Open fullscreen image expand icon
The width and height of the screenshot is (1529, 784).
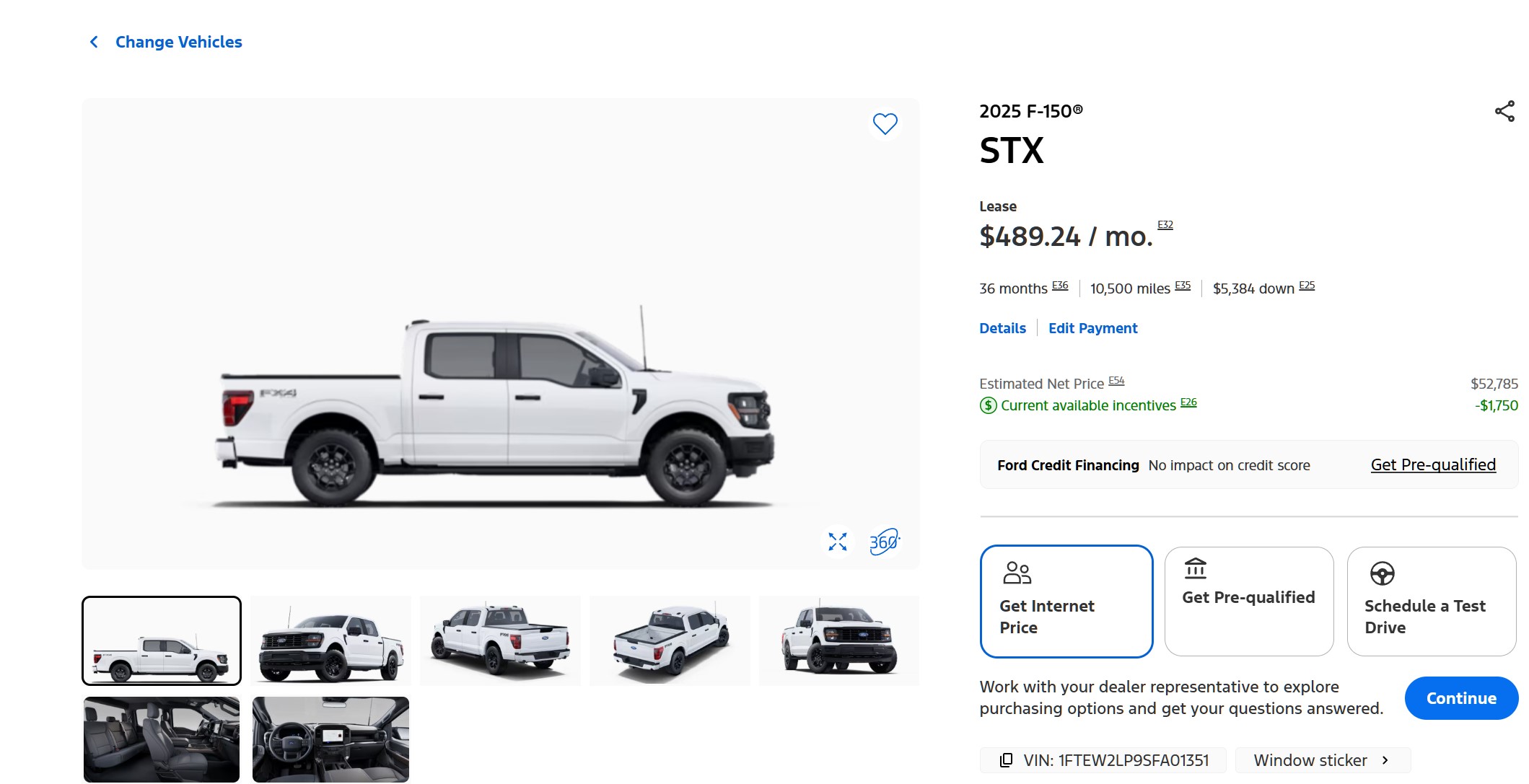point(837,542)
